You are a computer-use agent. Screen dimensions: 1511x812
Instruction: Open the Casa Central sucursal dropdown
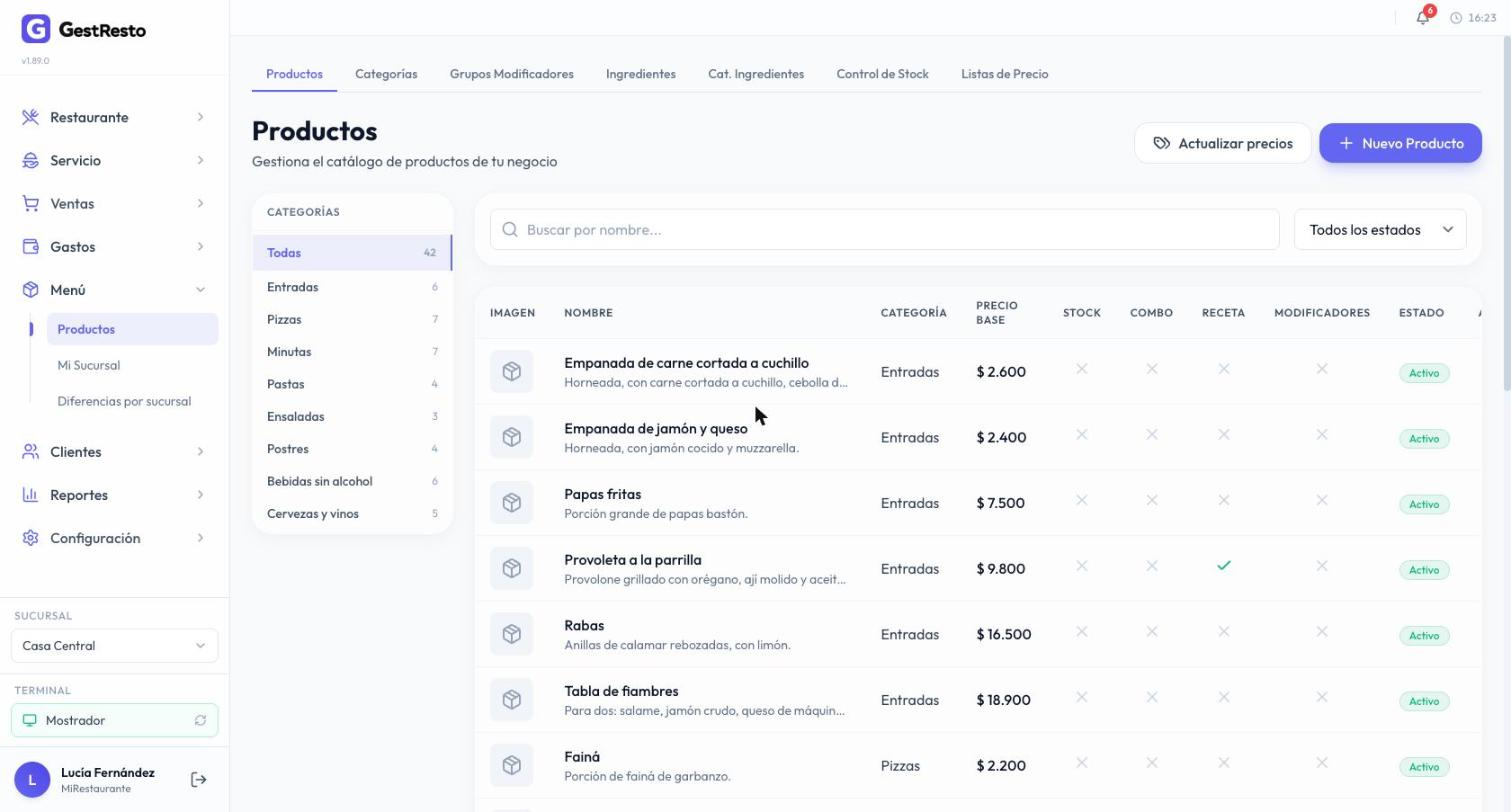pyautogui.click(x=114, y=646)
